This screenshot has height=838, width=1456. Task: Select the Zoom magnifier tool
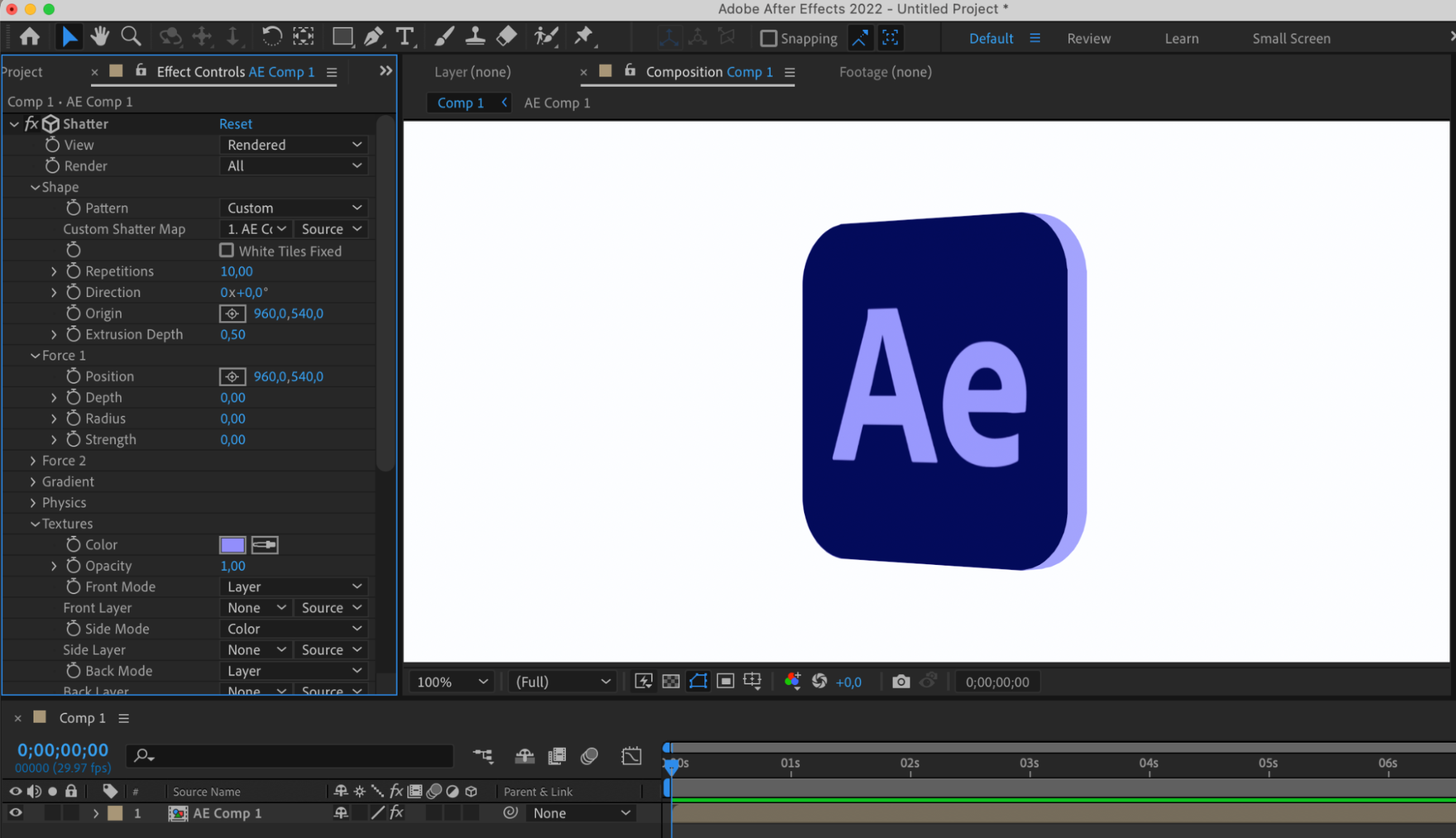tap(131, 36)
